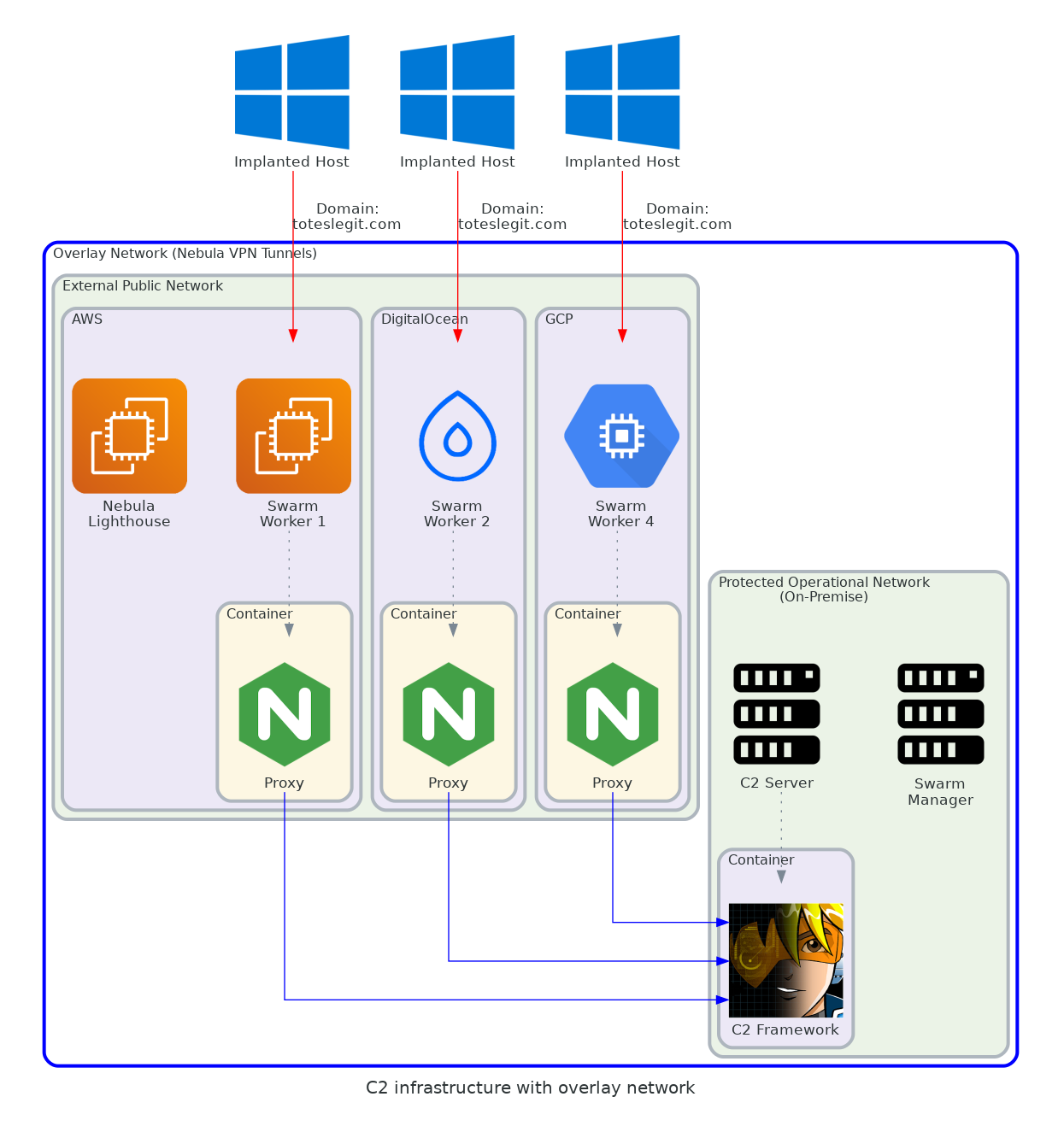The height and width of the screenshot is (1126, 1064).
Task: Click the 'Swarm Worker 1' text
Action: click(x=293, y=513)
